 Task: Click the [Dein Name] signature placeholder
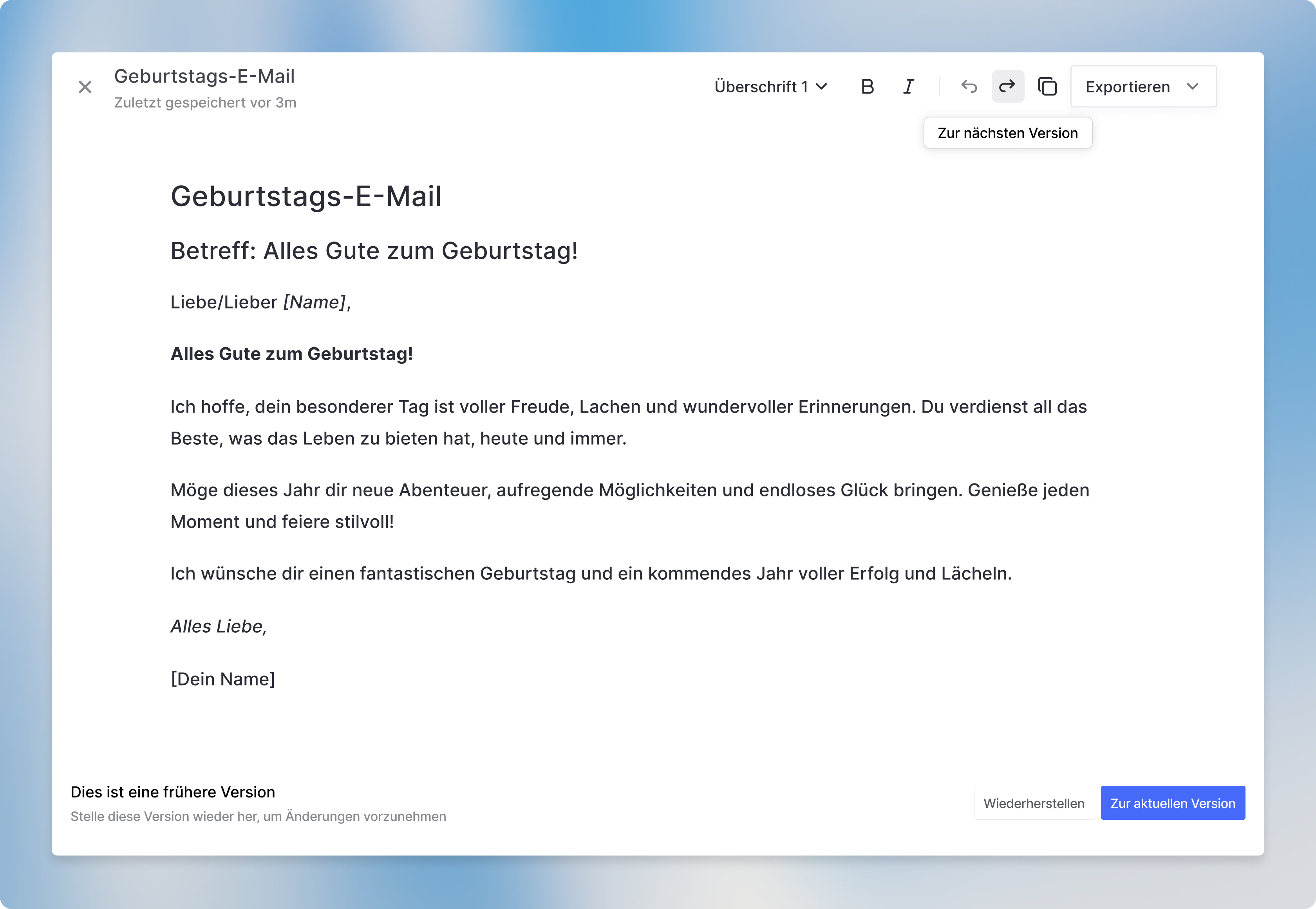tap(223, 679)
